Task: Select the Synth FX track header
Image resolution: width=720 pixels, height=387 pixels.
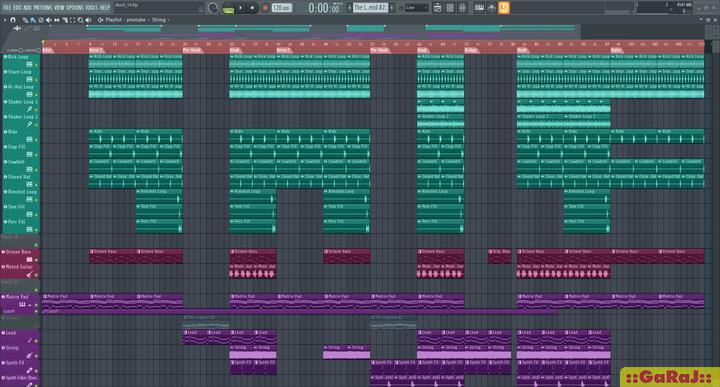Action: [x=20, y=367]
